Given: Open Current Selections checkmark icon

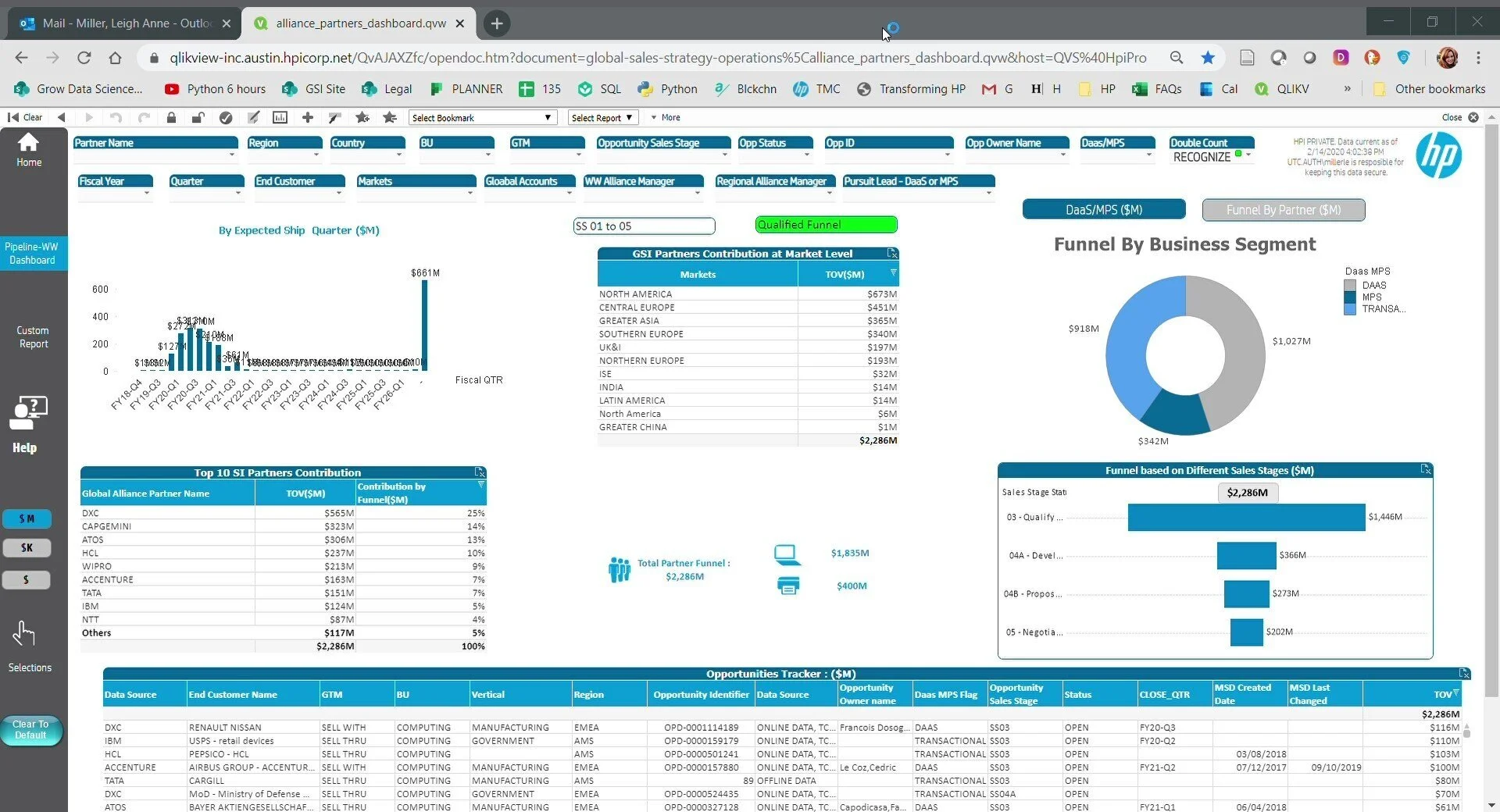Looking at the screenshot, I should [x=226, y=117].
